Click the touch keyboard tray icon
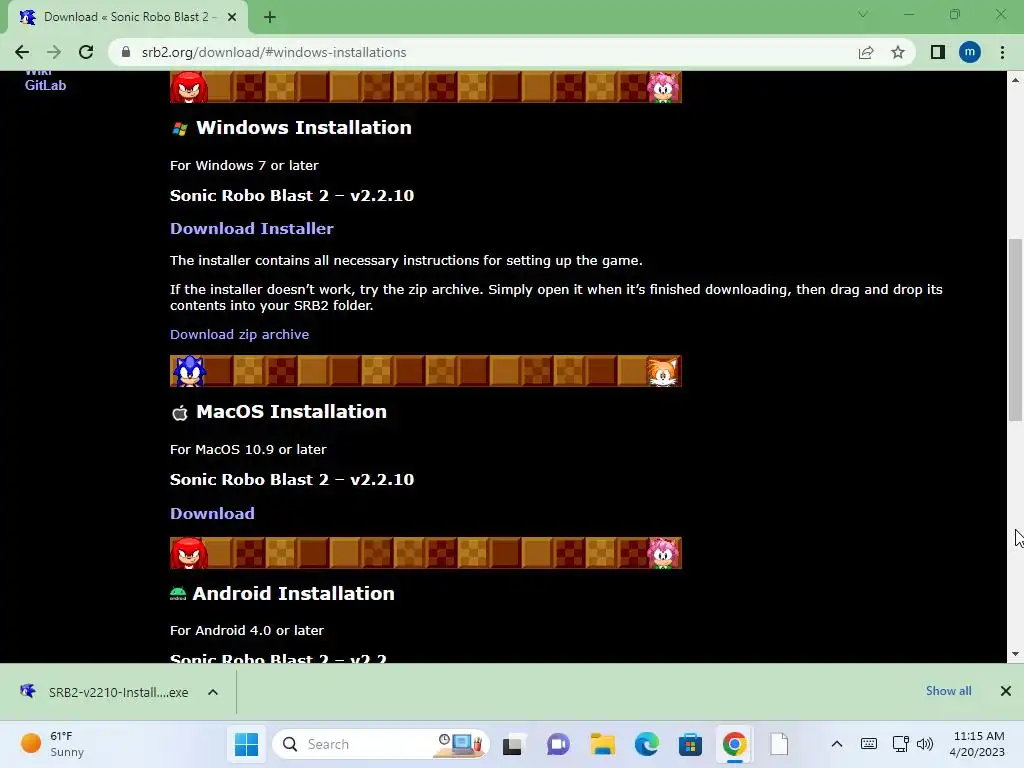The width and height of the screenshot is (1024, 768). (869, 744)
